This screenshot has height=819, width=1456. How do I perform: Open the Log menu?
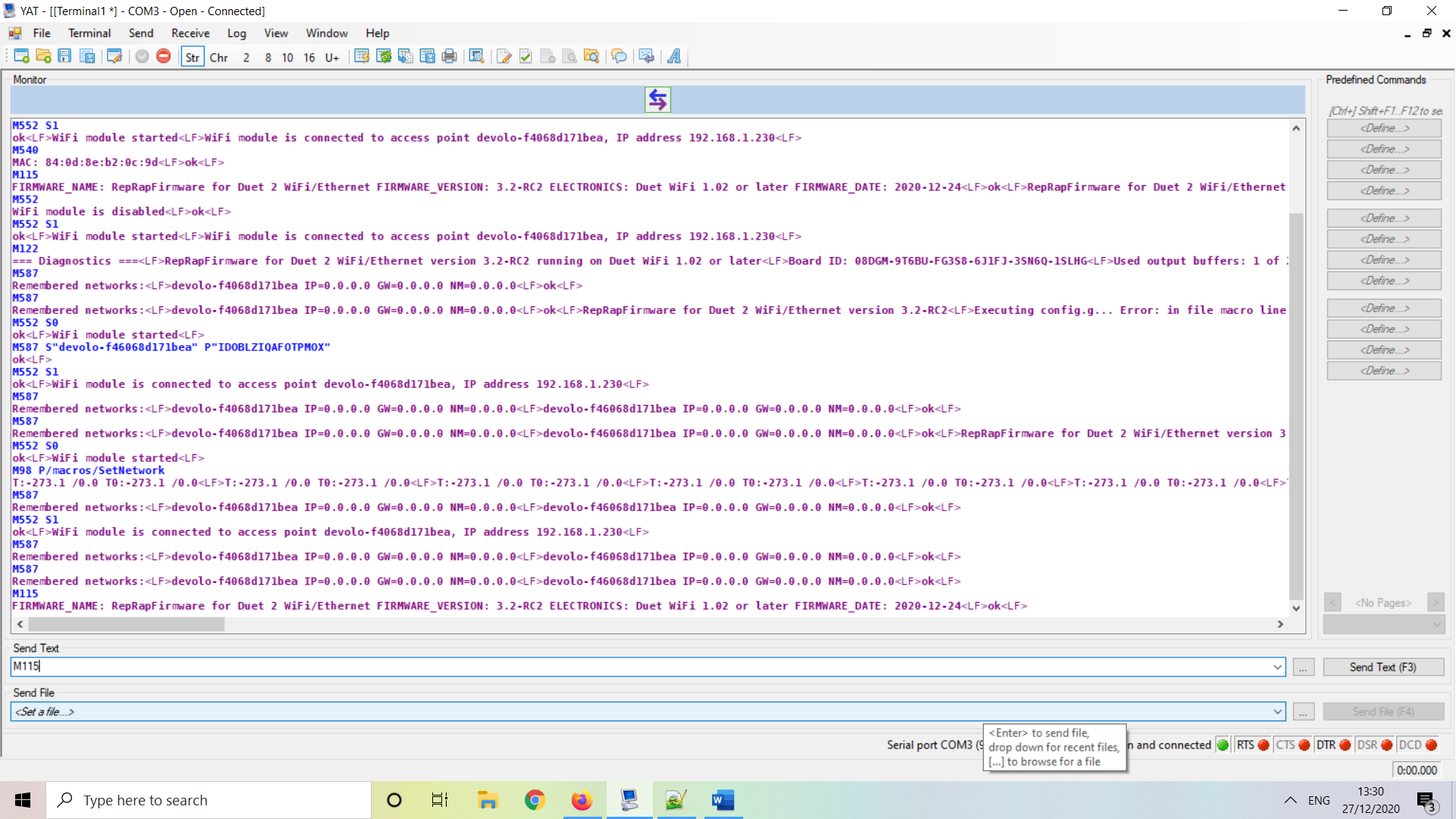pos(237,33)
